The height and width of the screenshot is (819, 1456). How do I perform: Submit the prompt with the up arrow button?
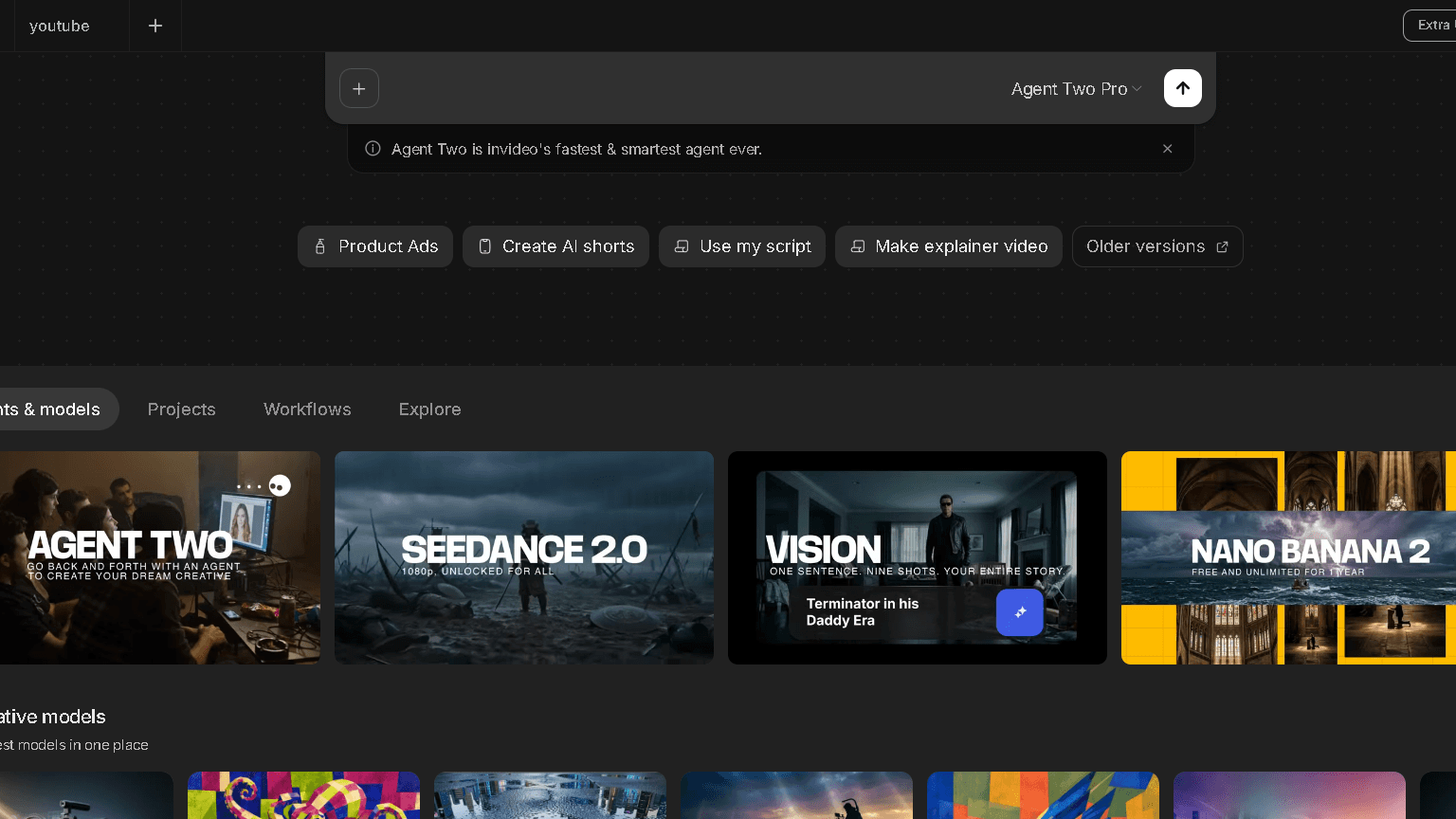(x=1183, y=88)
